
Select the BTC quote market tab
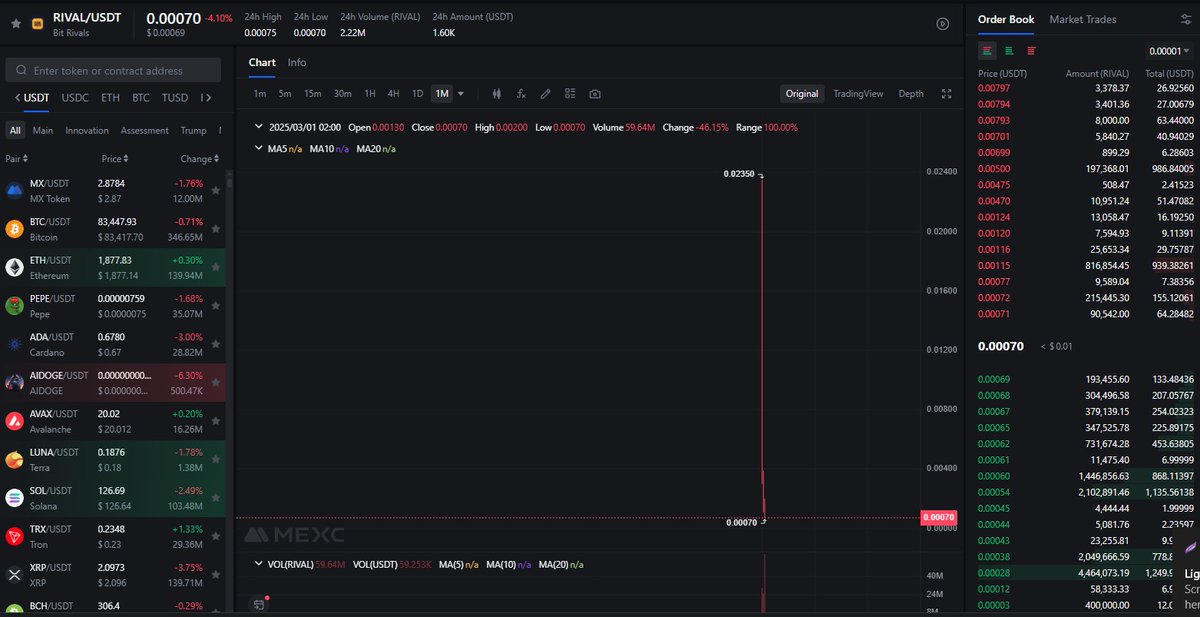(141, 98)
